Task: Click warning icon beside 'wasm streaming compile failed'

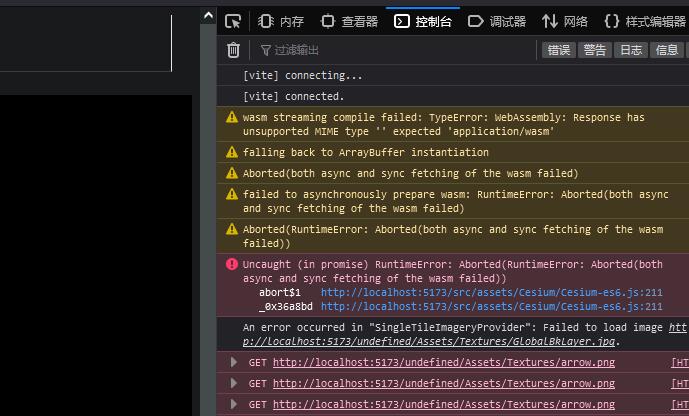Action: [232, 117]
